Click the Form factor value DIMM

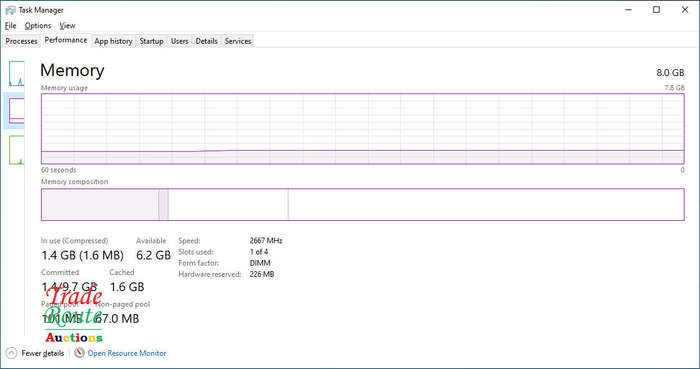[x=260, y=263]
